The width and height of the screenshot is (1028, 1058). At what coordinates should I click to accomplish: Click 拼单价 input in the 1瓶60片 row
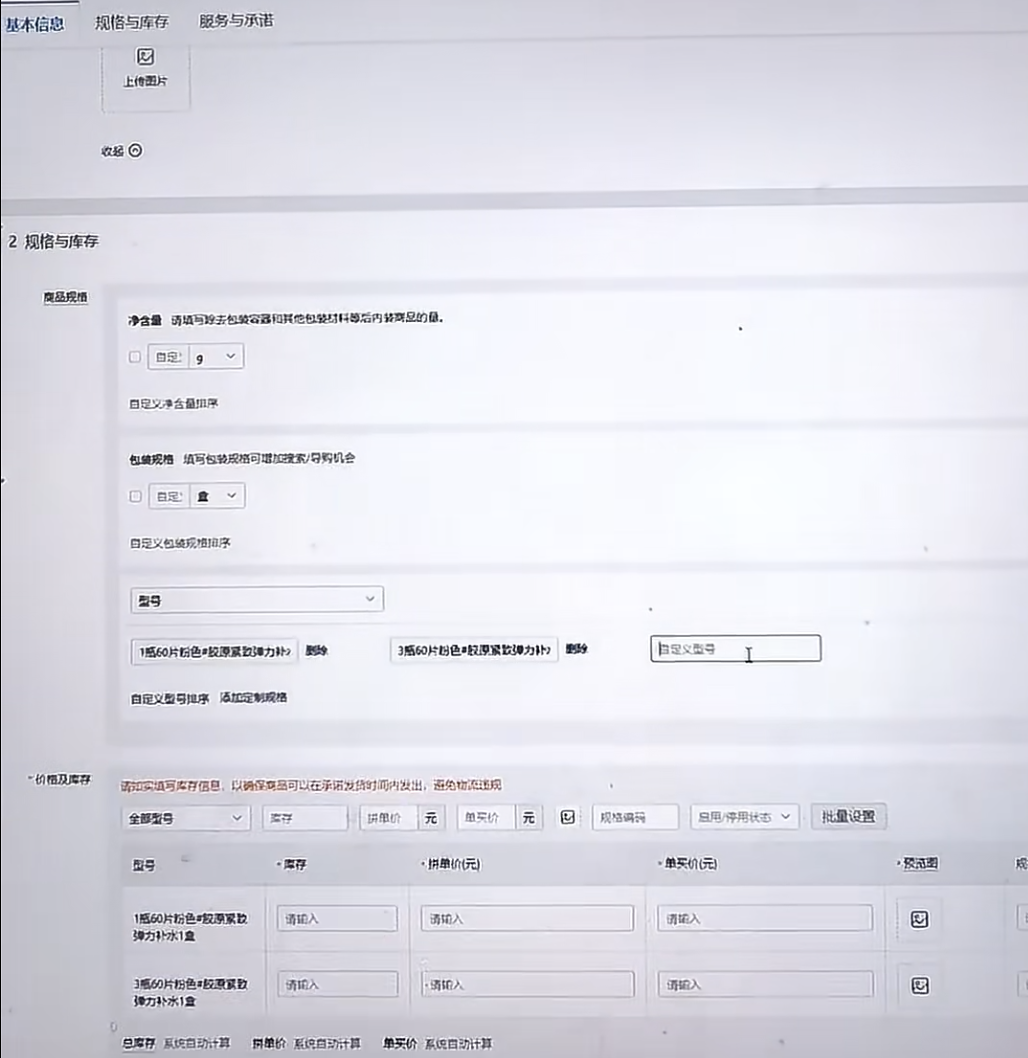pyautogui.click(x=527, y=919)
